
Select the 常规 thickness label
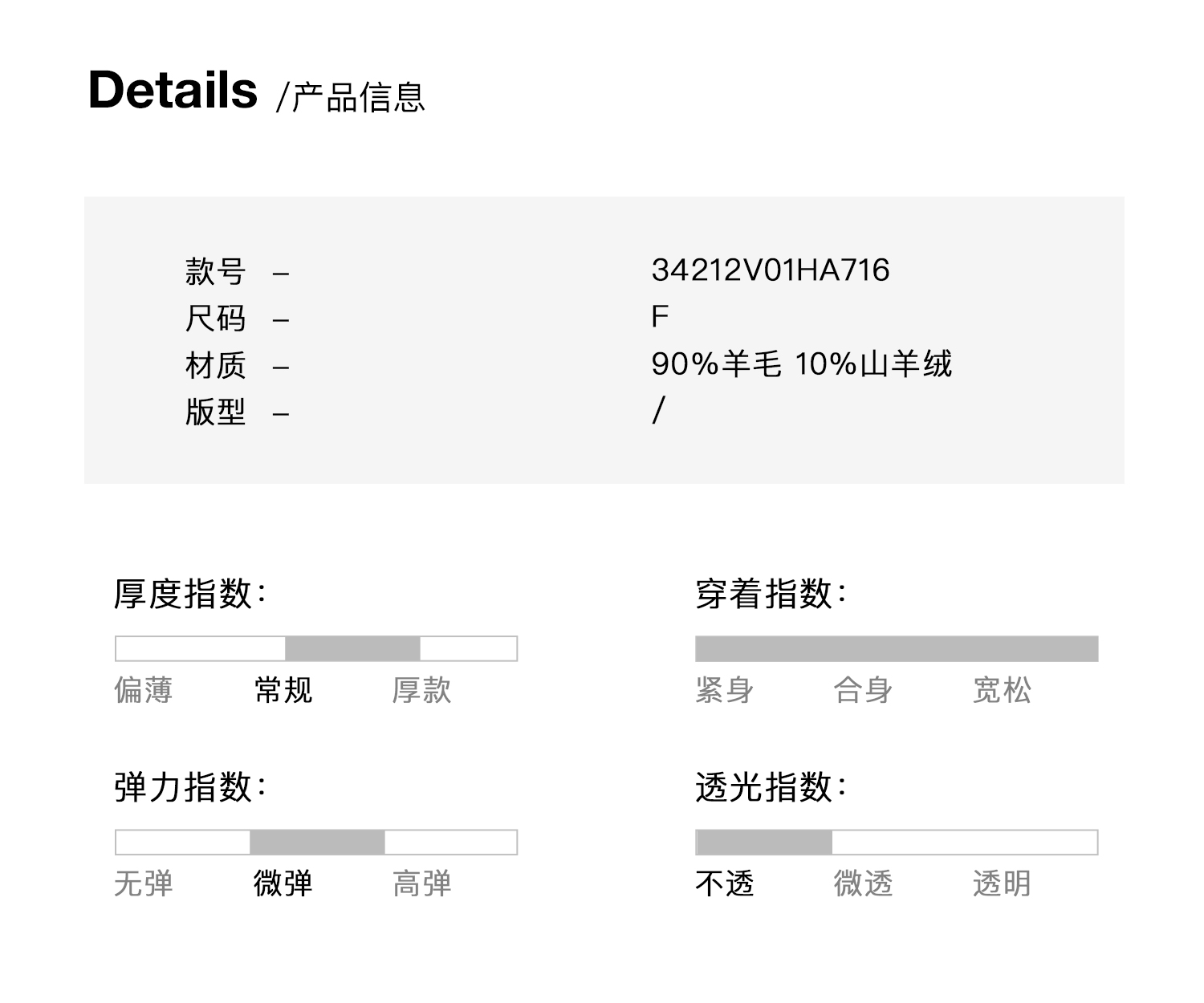pos(283,690)
